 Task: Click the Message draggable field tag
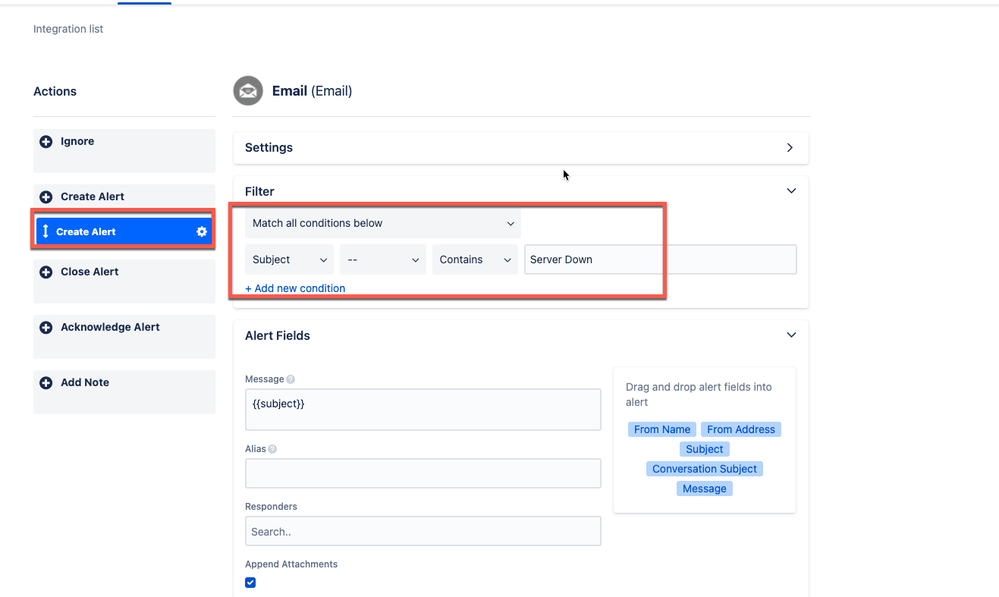coord(705,489)
